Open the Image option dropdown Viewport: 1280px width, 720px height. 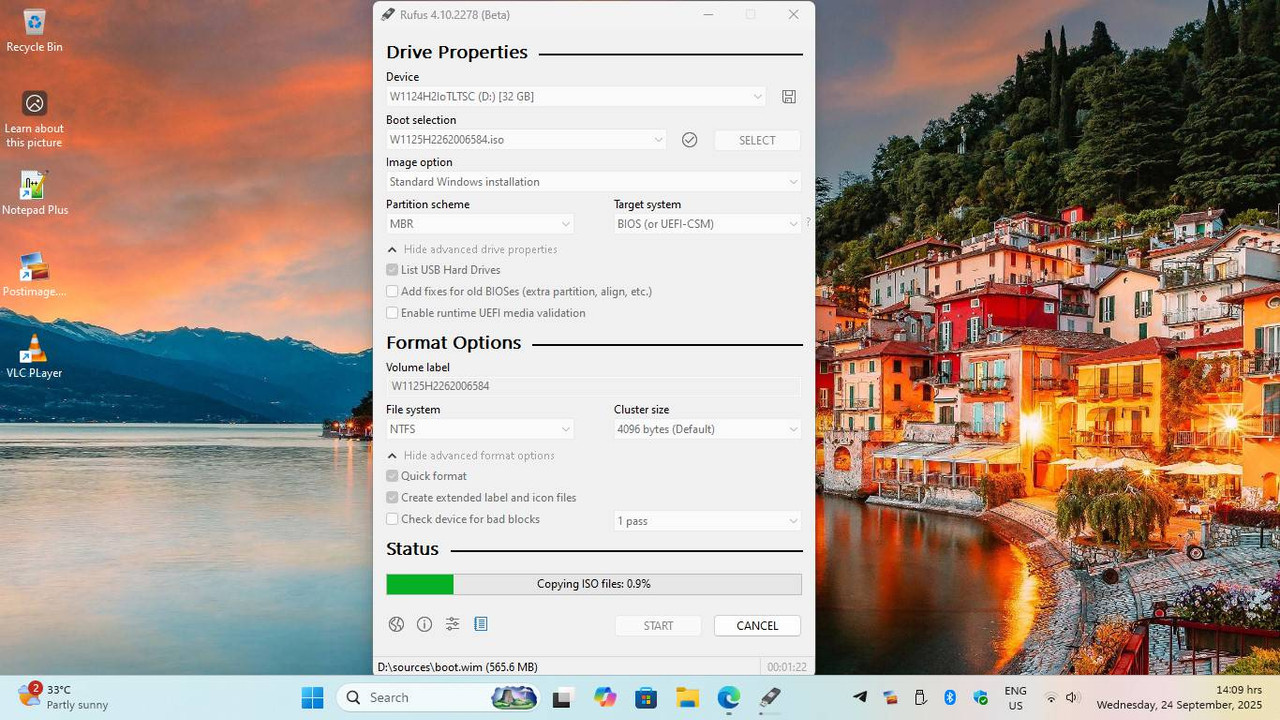tap(594, 182)
